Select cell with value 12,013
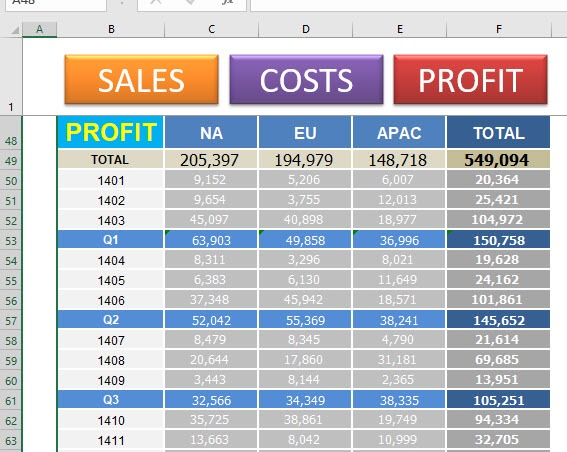The height and width of the screenshot is (452, 567). click(x=399, y=200)
